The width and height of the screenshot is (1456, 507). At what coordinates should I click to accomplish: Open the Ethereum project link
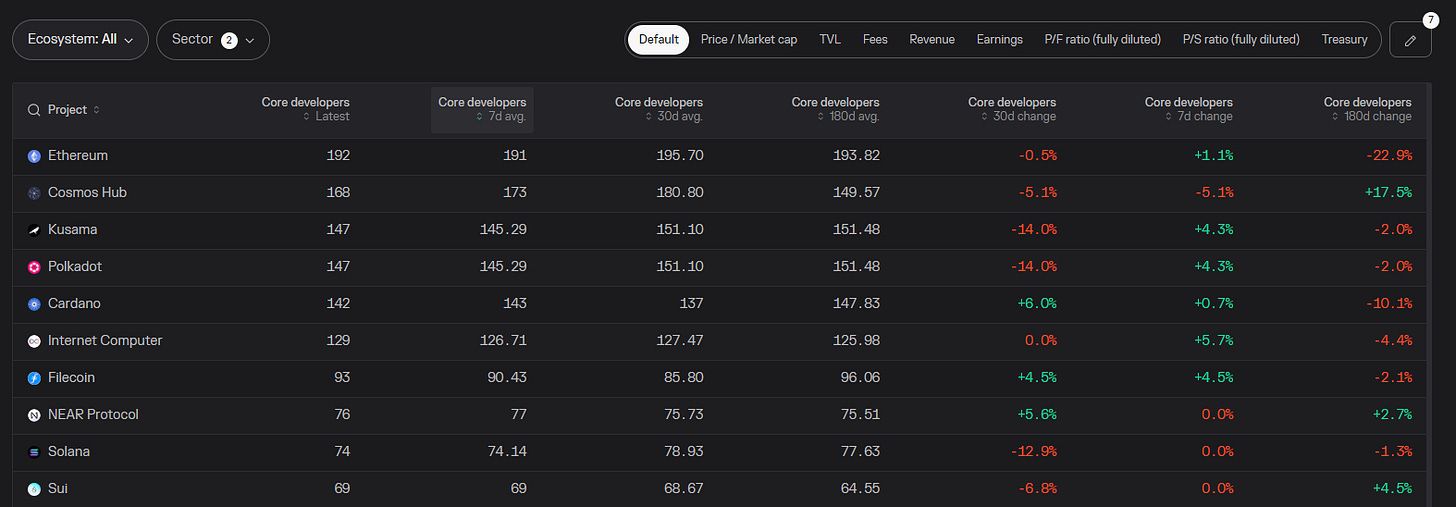coord(78,156)
